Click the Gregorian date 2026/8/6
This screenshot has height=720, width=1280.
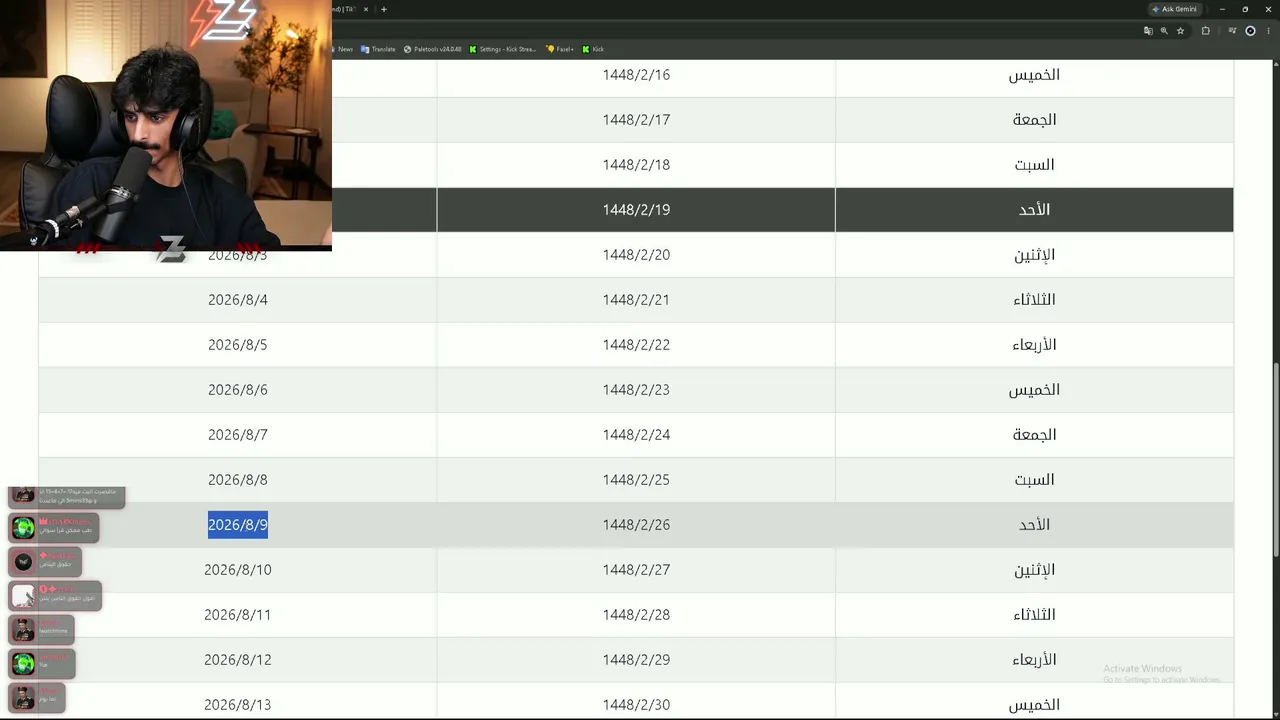pos(238,390)
